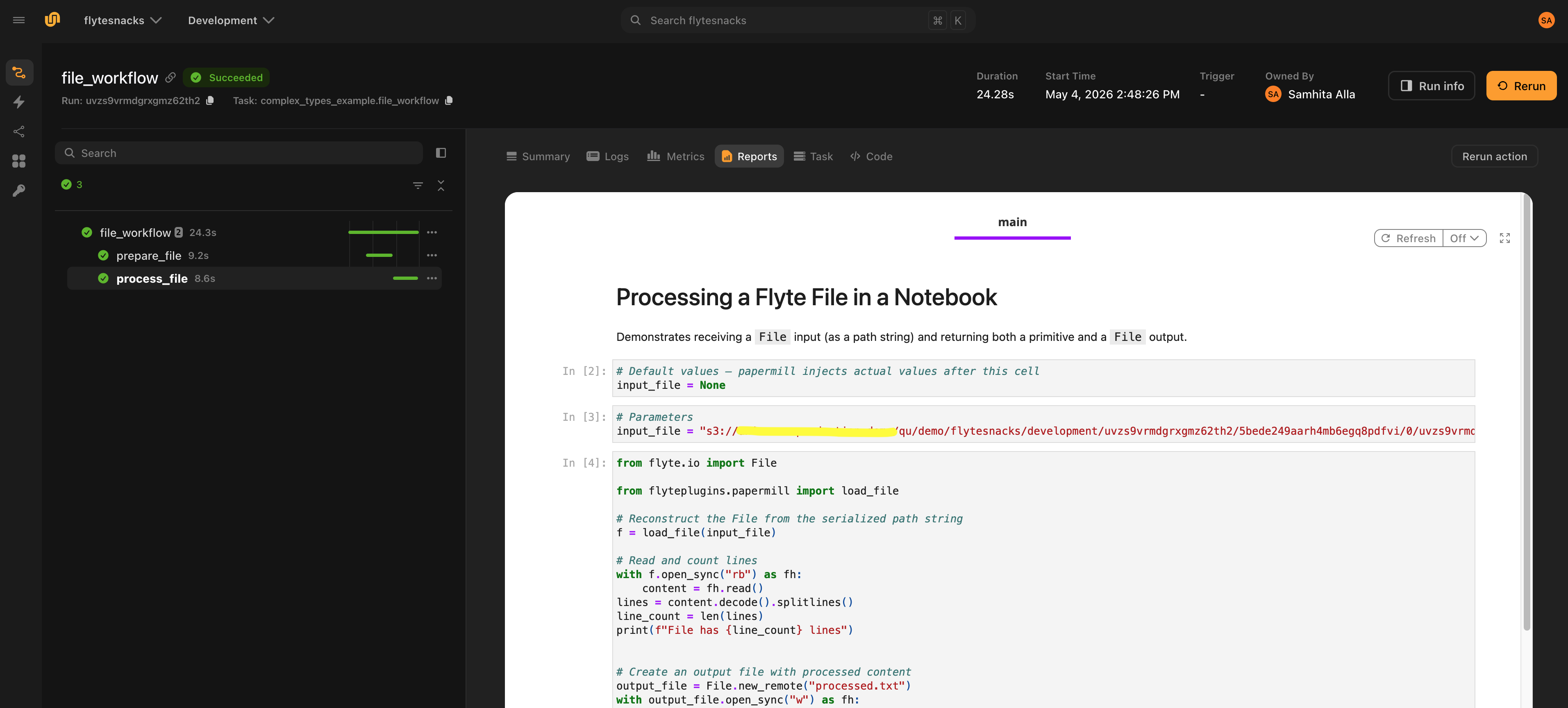Click the heading Processing a Flyte File in a Notebook
1568x708 pixels.
click(x=806, y=297)
